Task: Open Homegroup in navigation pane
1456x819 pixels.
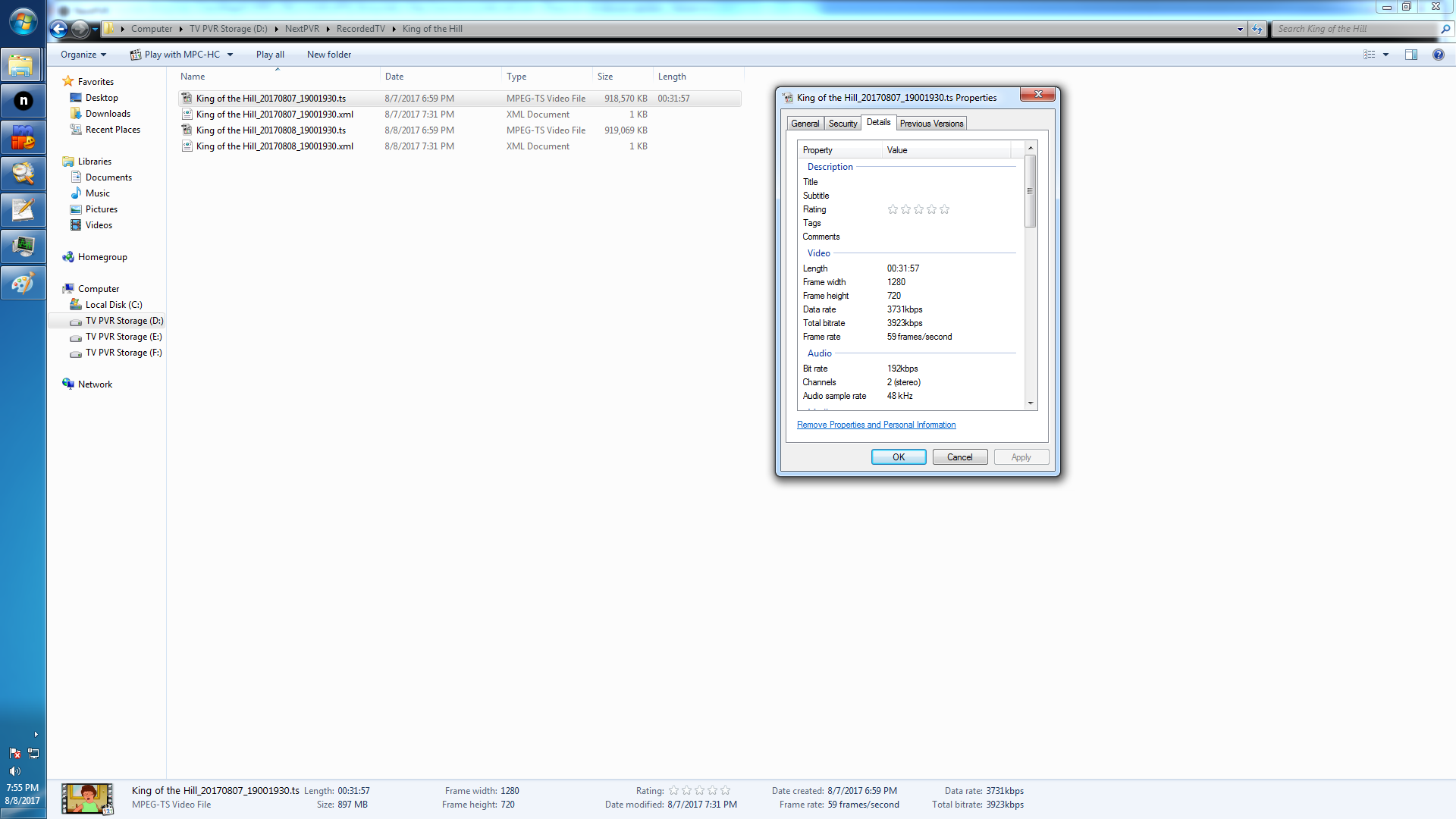Action: coord(102,257)
